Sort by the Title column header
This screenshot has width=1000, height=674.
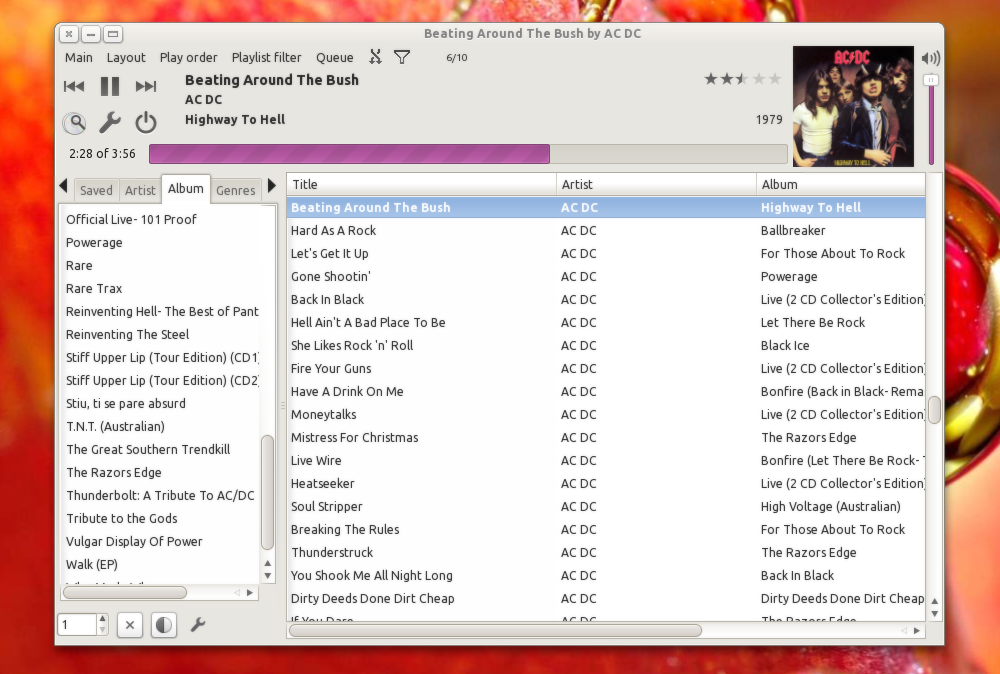422,184
